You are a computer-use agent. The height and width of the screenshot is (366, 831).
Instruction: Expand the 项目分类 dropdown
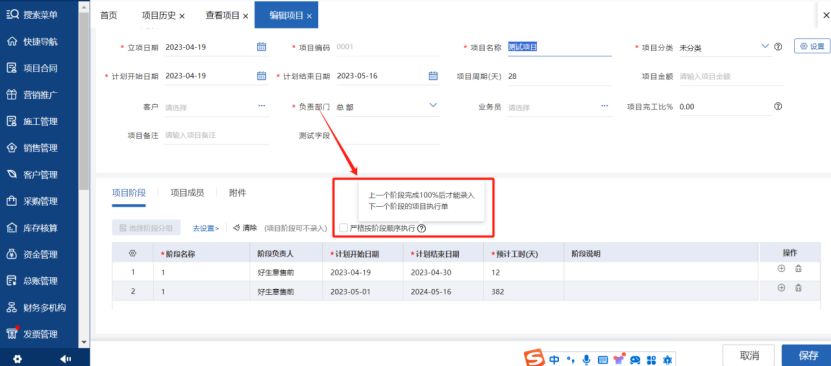point(765,47)
